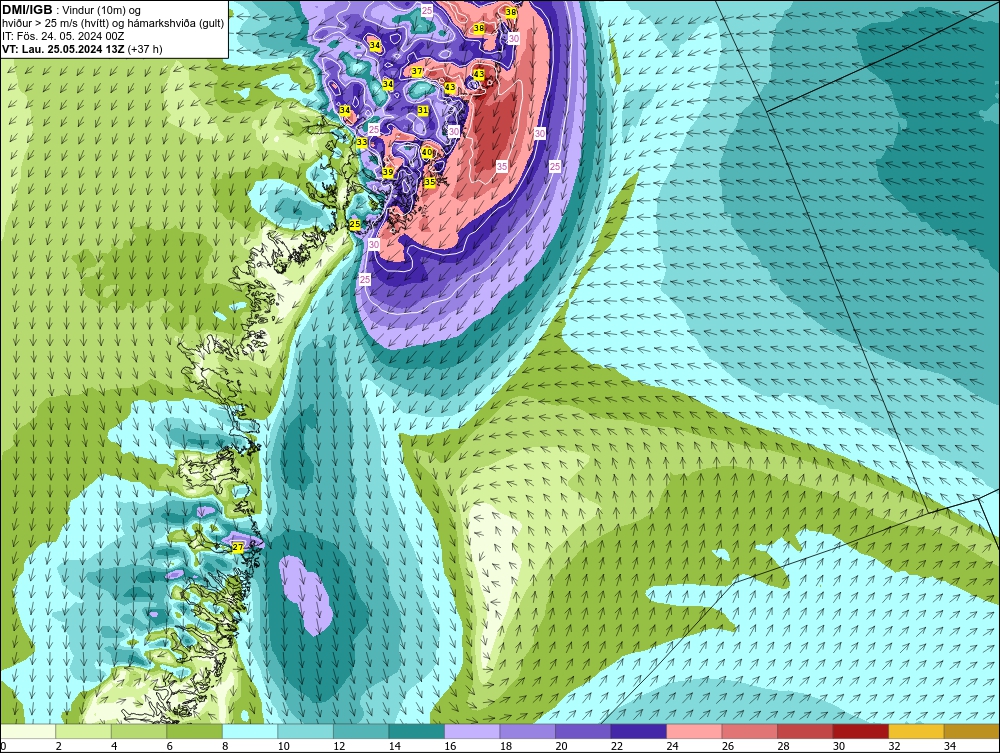The image size is (1000, 753).
Task: Pick the 6–8 m/s legend color swatch
Action: (195, 731)
